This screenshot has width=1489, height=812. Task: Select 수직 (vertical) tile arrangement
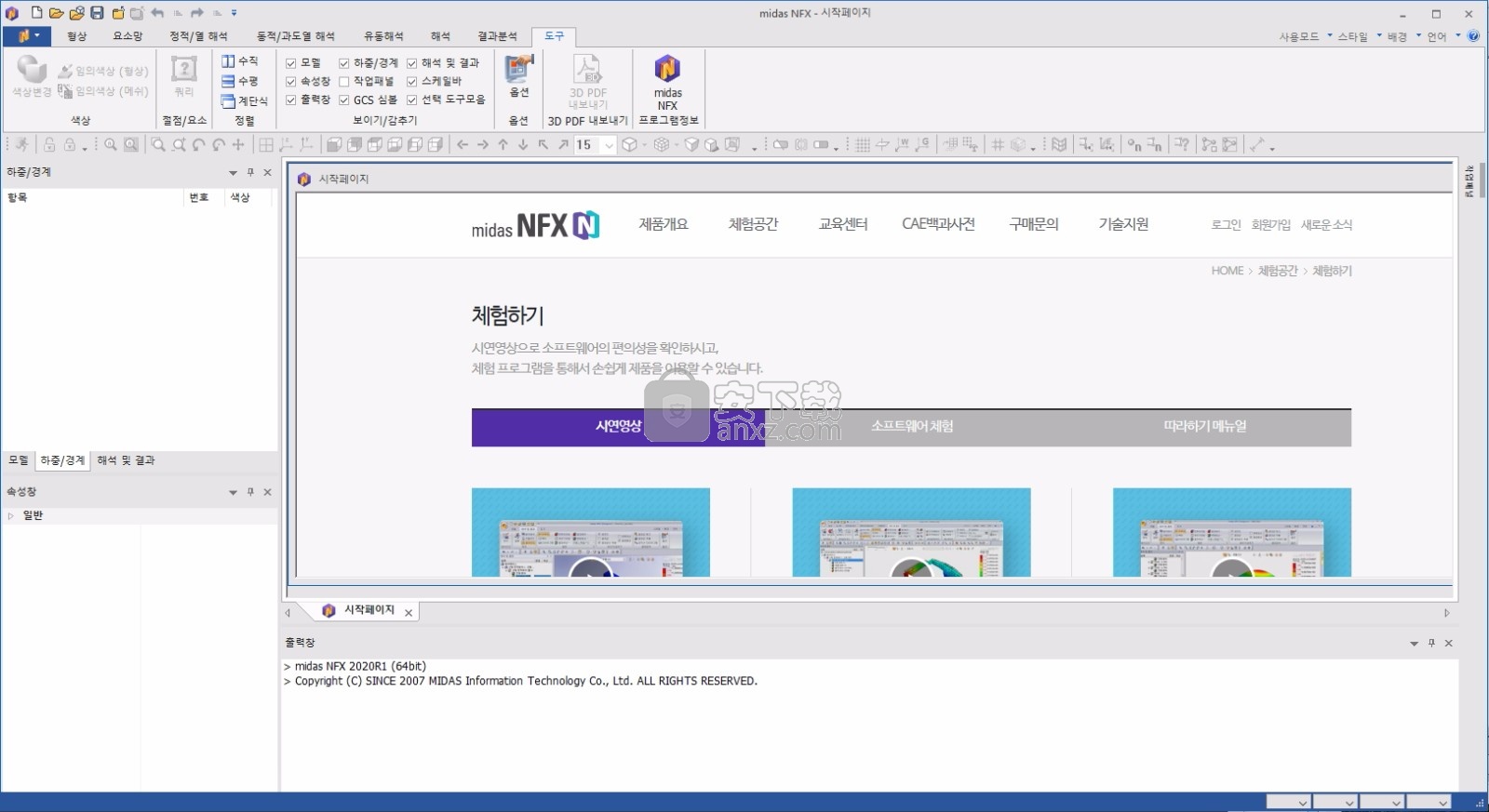pos(240,60)
